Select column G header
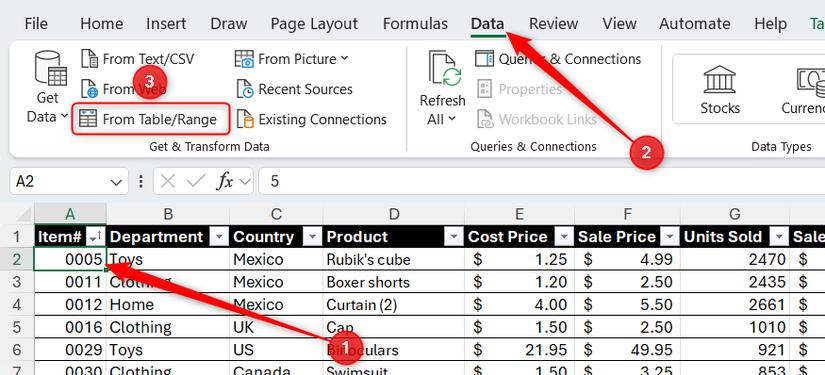Viewport: 825px width, 375px height. pyautogui.click(x=735, y=214)
